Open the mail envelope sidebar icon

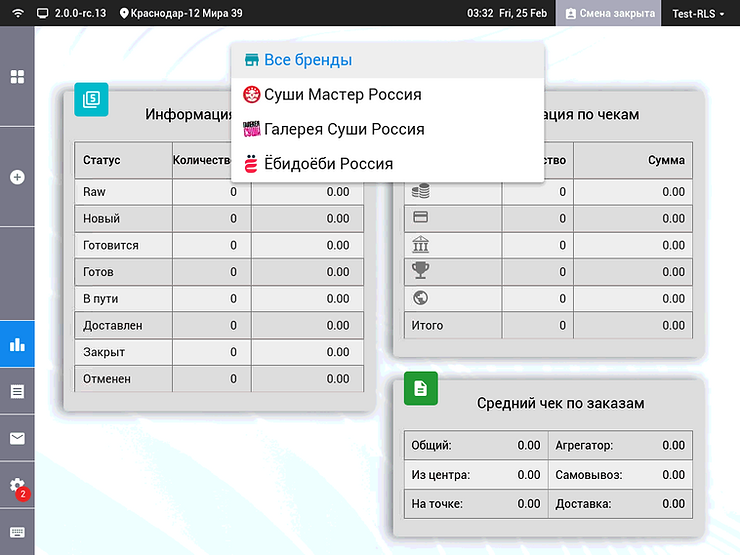click(x=17, y=438)
